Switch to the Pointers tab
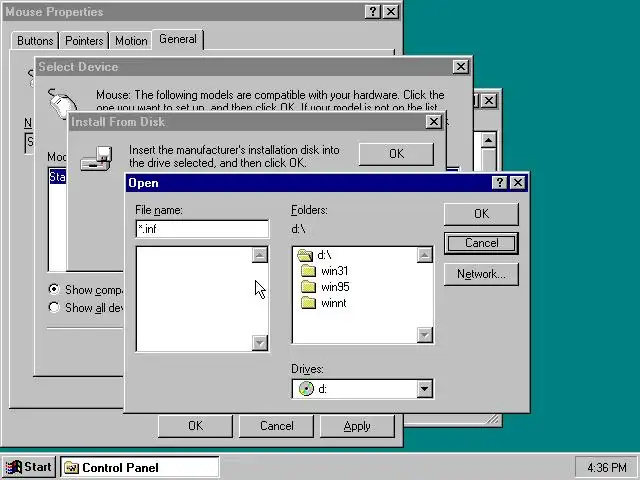This screenshot has height=480, width=640. coord(84,41)
